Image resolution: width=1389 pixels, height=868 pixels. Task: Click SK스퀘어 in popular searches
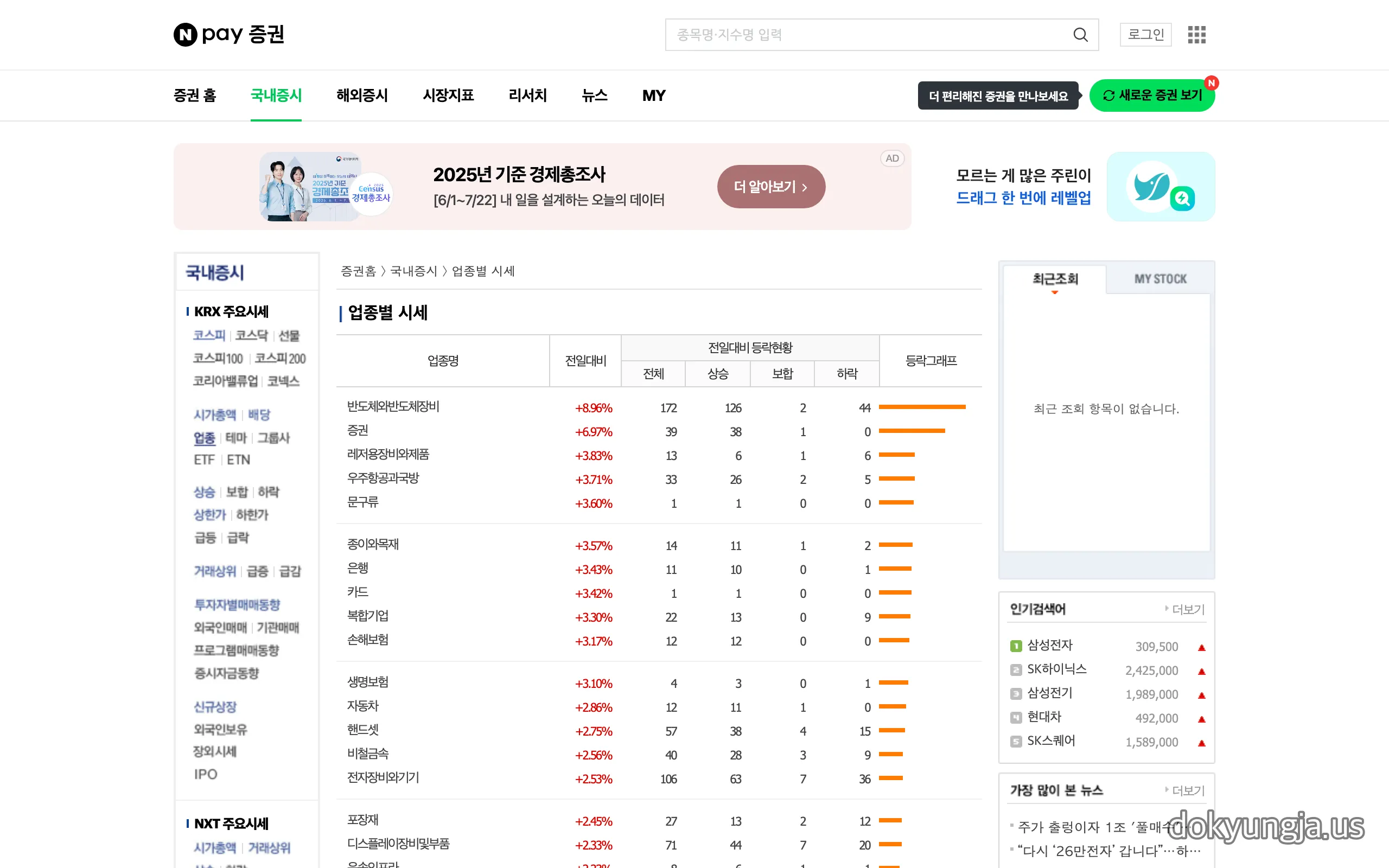(1051, 741)
